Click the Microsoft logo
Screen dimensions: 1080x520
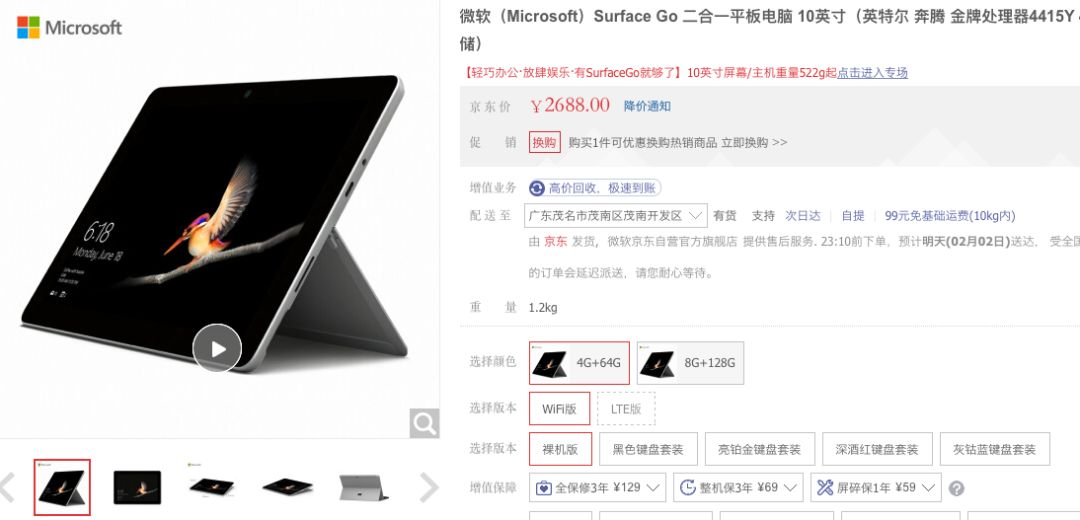tap(69, 28)
